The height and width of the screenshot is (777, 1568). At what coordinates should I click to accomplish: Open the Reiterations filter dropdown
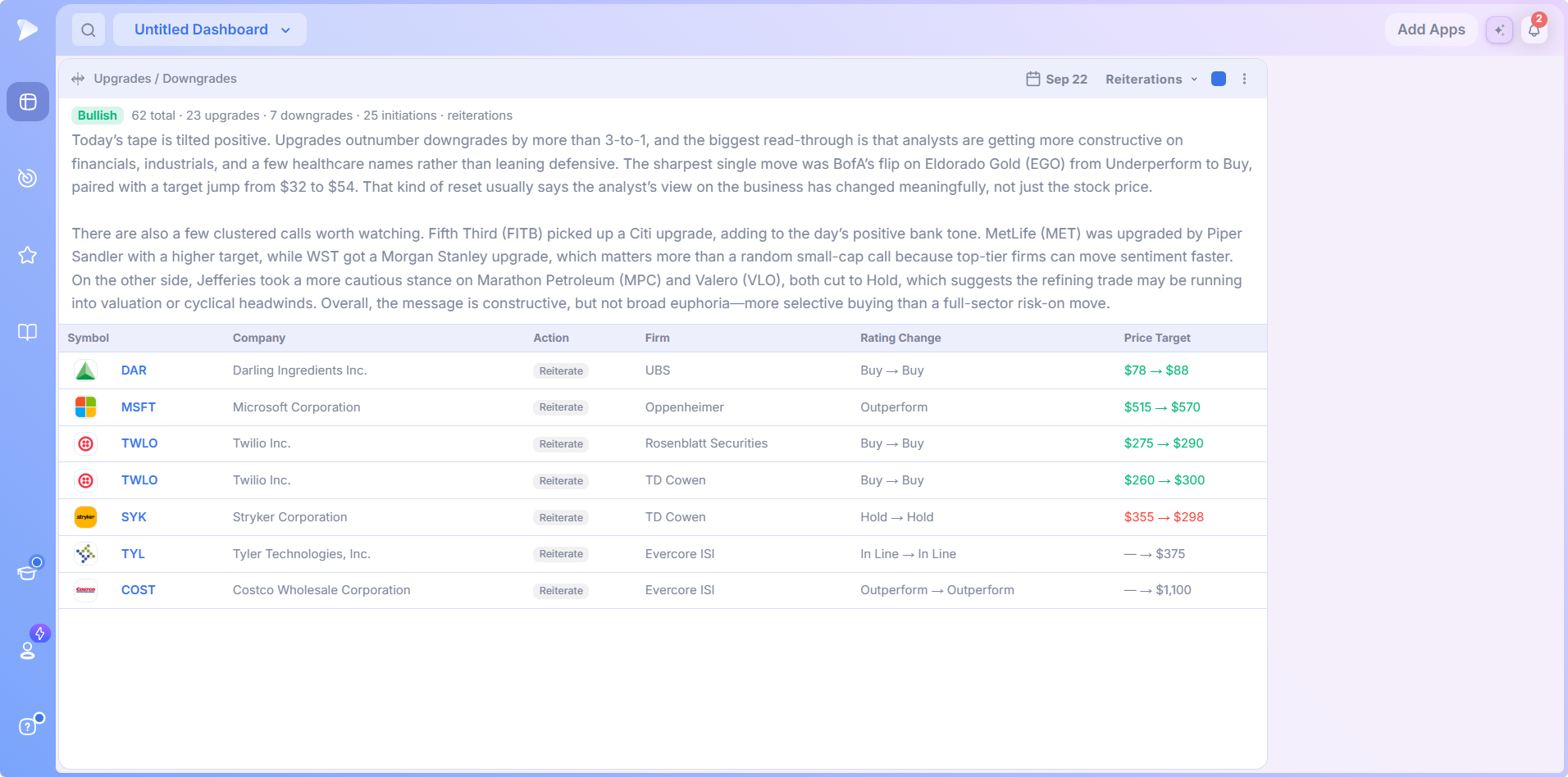(x=1151, y=79)
